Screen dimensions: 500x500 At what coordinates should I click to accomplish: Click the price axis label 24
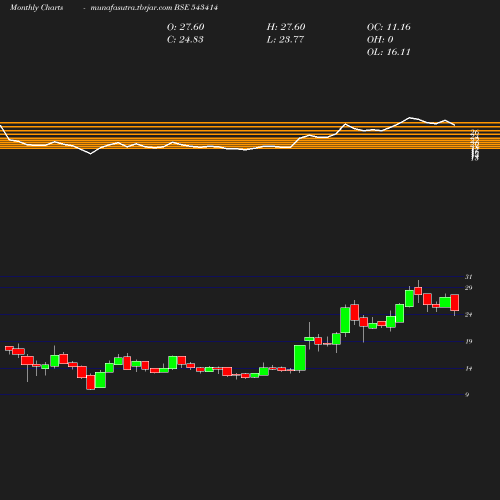click(468, 314)
